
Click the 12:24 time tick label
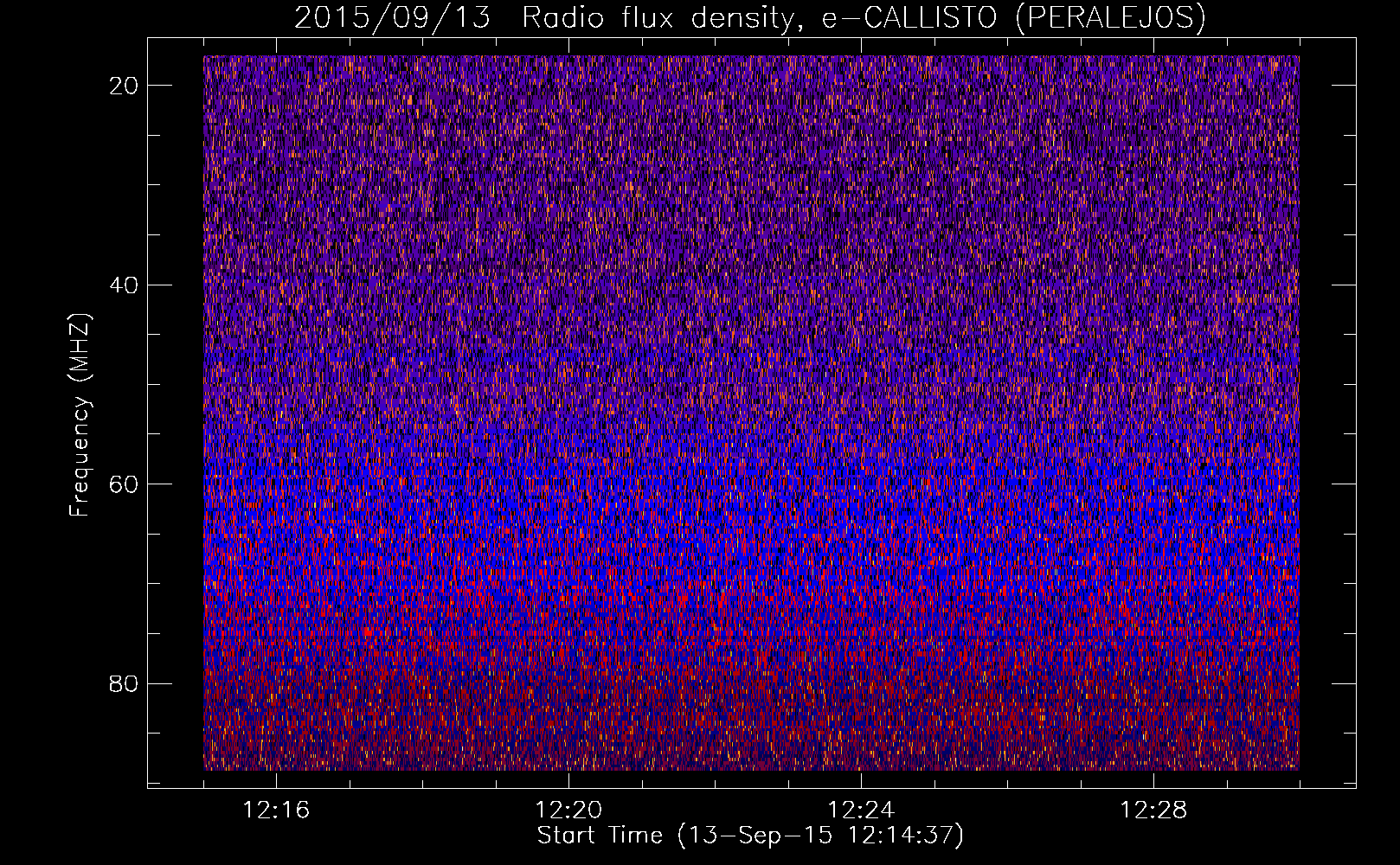(861, 811)
